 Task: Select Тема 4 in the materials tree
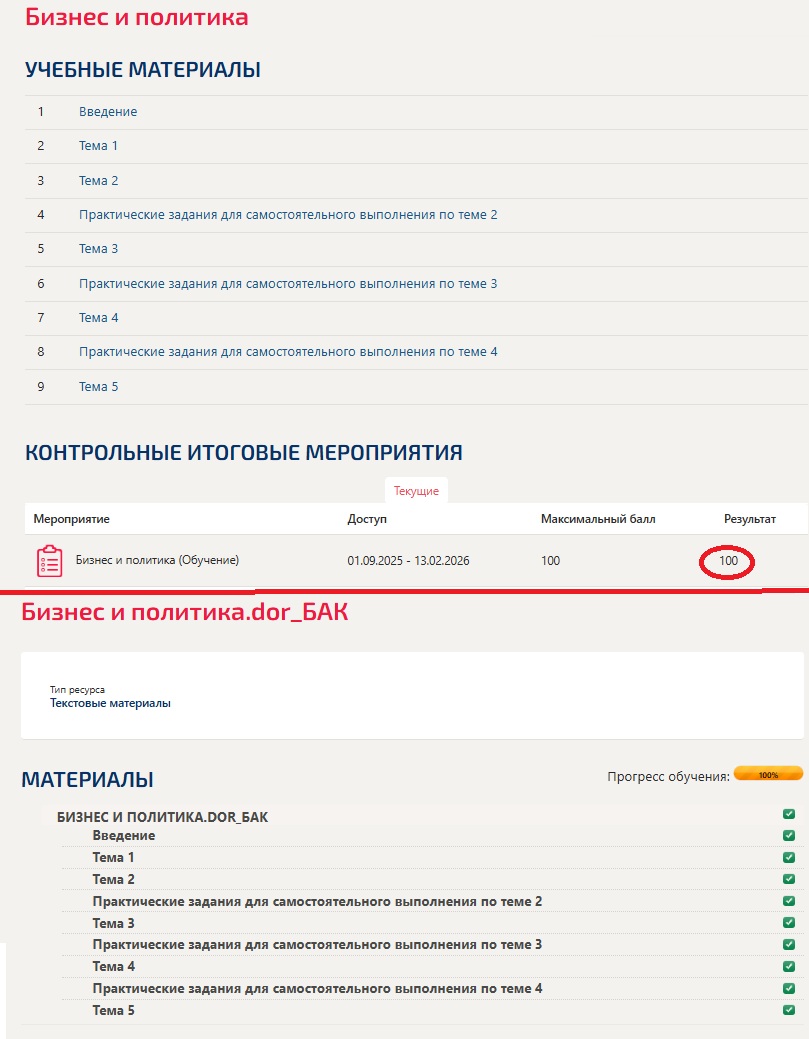pyautogui.click(x=113, y=967)
